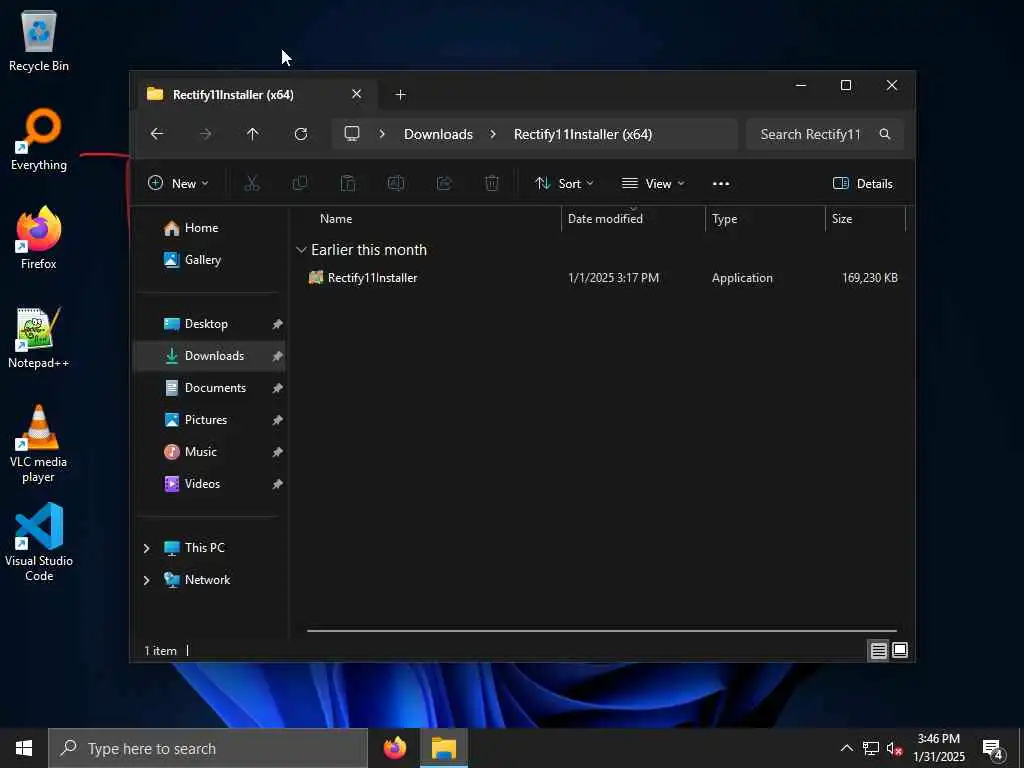This screenshot has width=1024, height=768.
Task: Open the notification center icon
Action: coord(994,749)
